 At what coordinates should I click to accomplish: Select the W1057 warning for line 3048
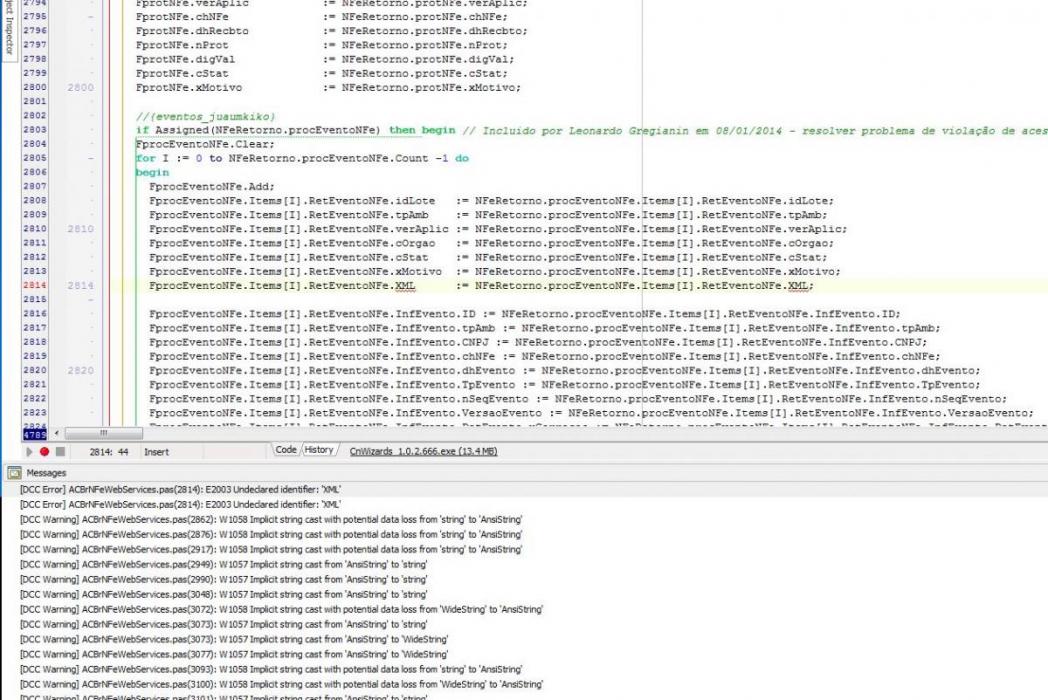tap(224, 594)
